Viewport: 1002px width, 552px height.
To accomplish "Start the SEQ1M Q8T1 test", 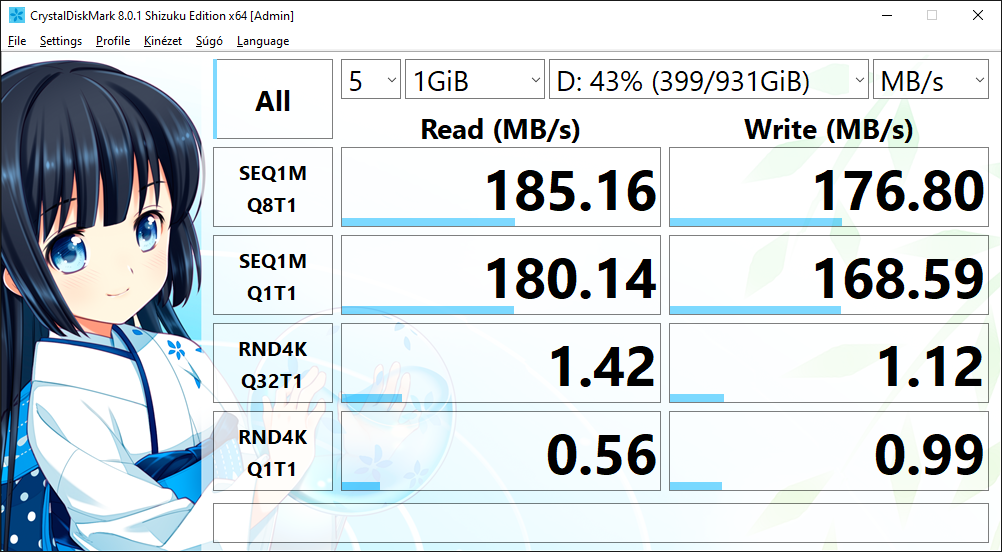I will tap(273, 187).
